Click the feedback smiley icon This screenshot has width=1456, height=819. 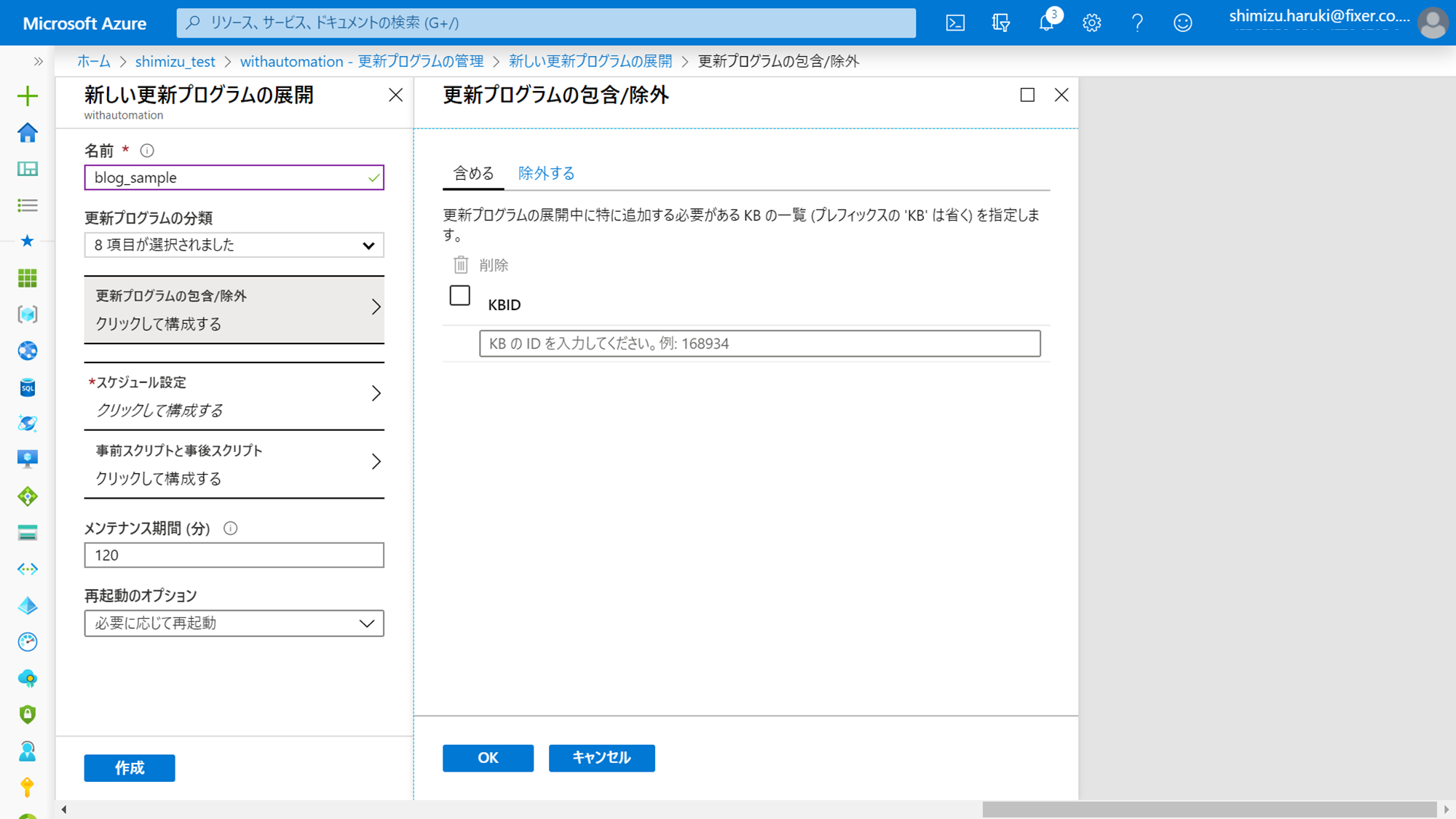click(1182, 23)
